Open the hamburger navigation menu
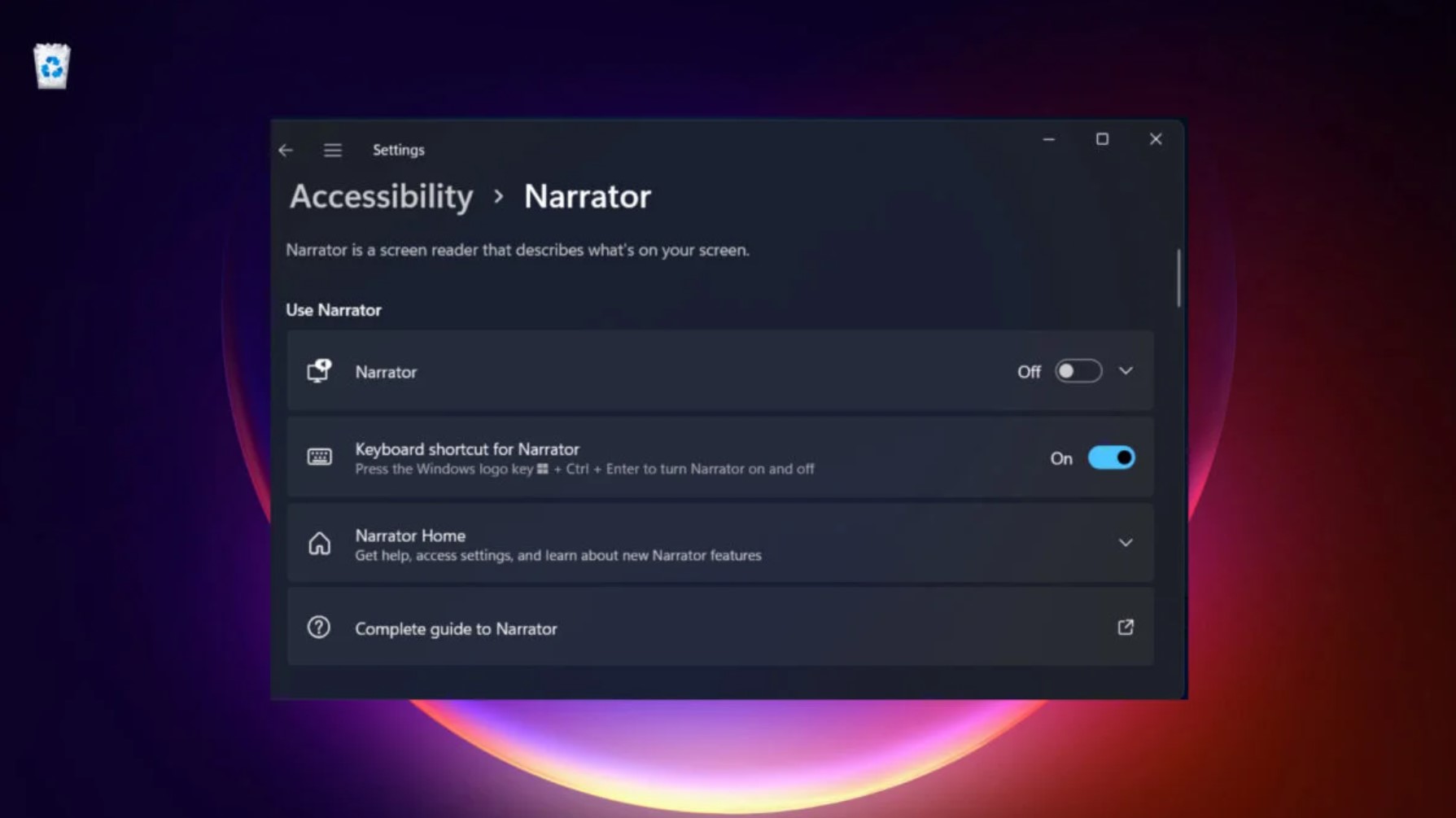1456x818 pixels. (x=332, y=151)
